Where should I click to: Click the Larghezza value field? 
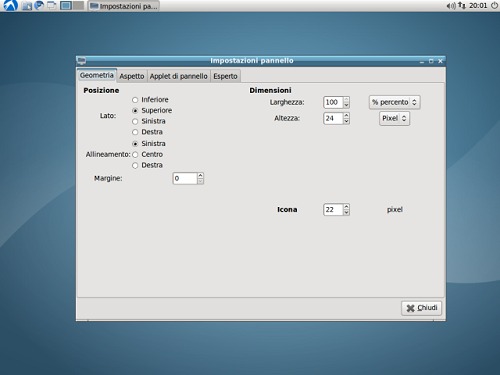coord(333,102)
